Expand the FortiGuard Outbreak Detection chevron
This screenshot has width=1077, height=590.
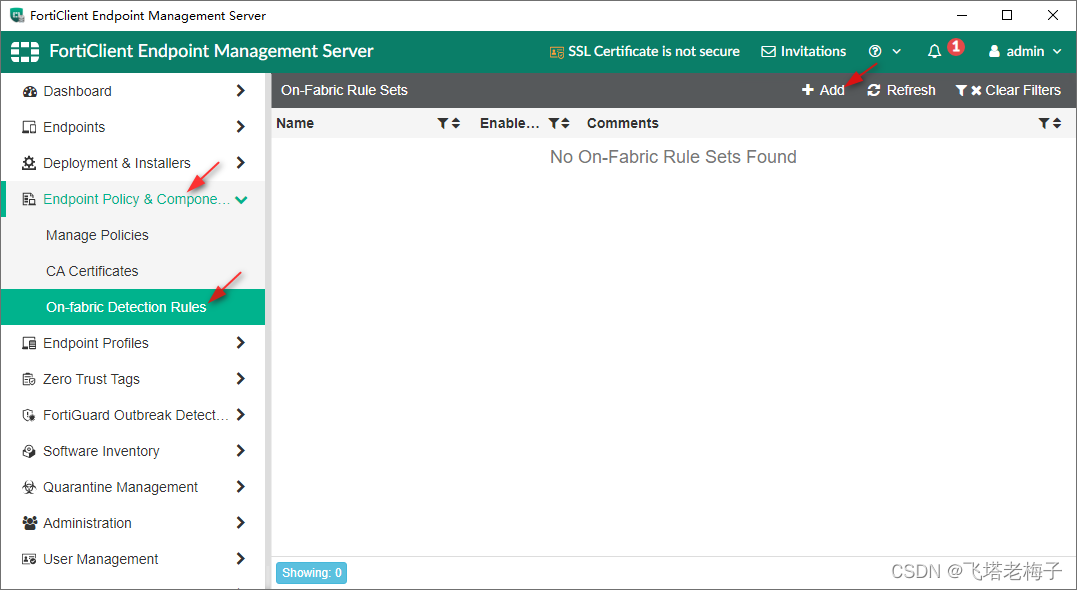240,415
